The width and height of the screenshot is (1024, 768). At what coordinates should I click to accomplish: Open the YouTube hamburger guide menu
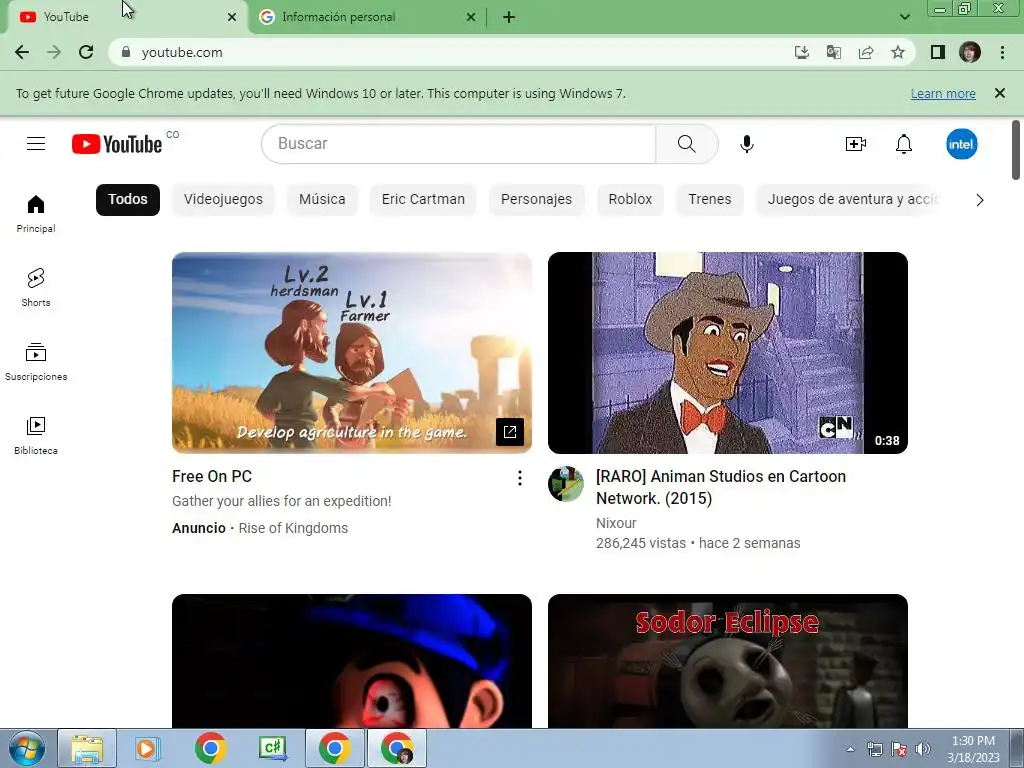coord(36,144)
